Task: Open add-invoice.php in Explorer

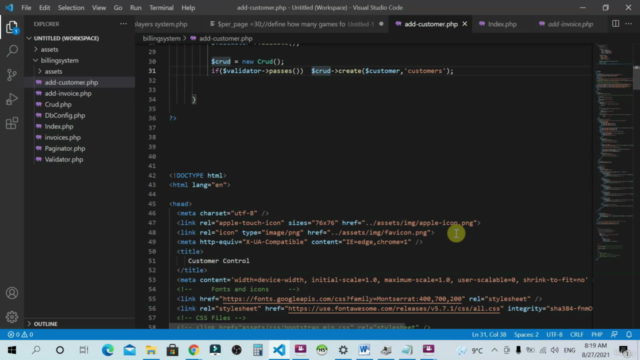Action: pos(68,93)
